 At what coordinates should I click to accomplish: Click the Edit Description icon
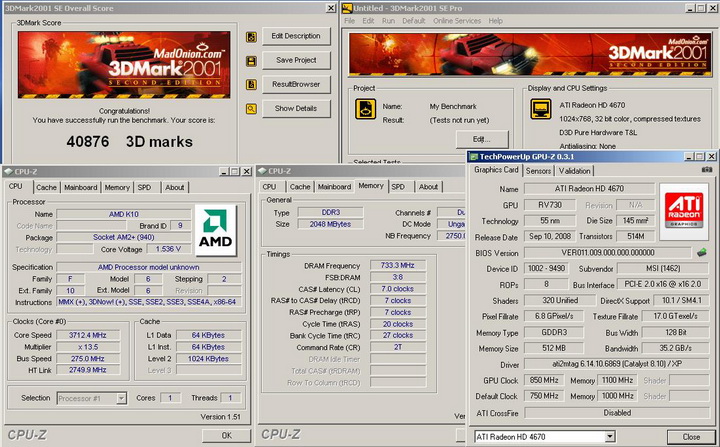point(251,37)
